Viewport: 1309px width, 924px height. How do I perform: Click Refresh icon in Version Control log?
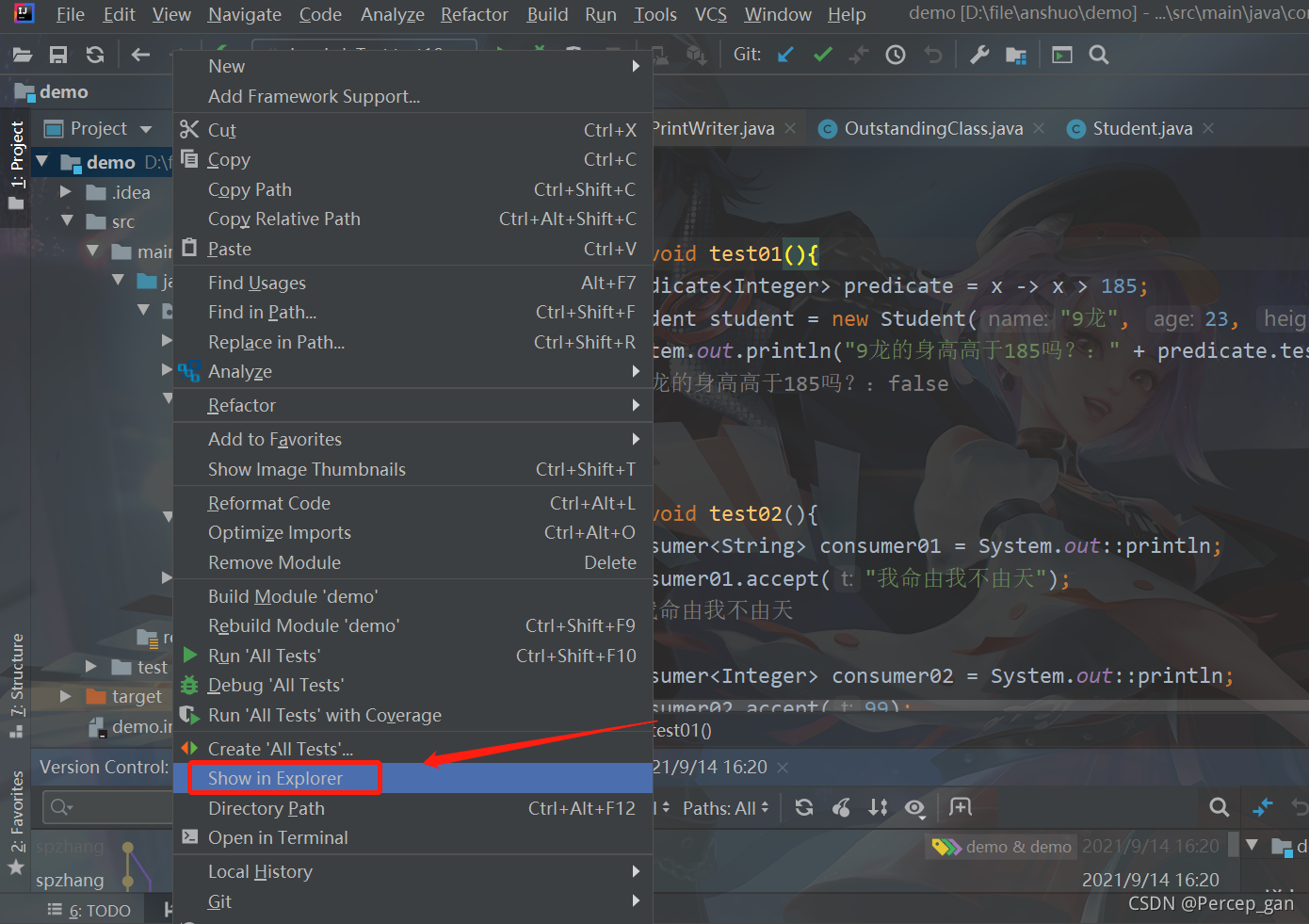tap(804, 807)
